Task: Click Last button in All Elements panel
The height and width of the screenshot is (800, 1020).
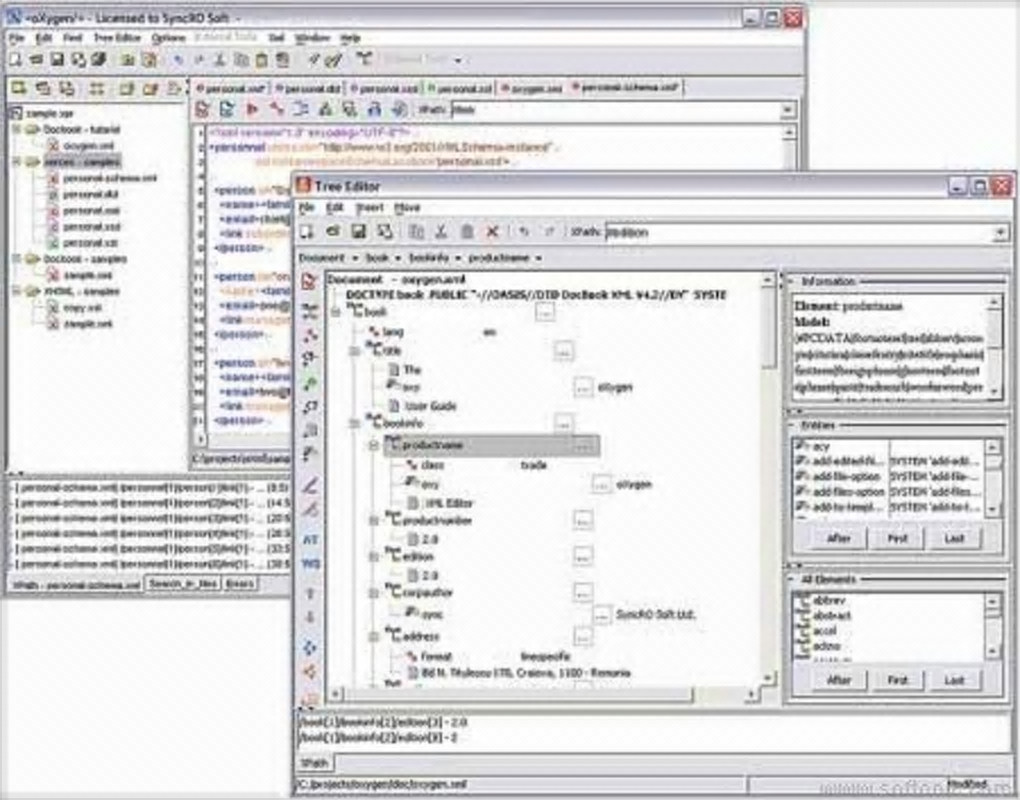Action: tap(954, 680)
